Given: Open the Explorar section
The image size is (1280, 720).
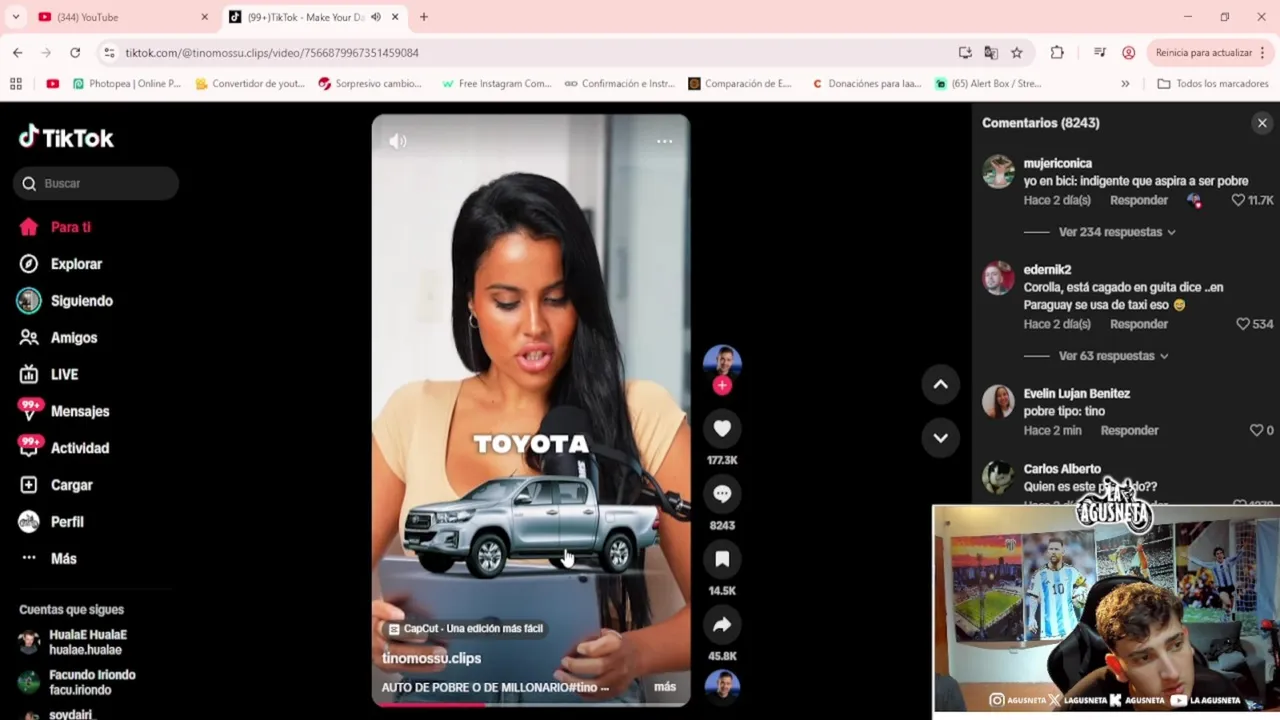Looking at the screenshot, I should click(x=62, y=264).
